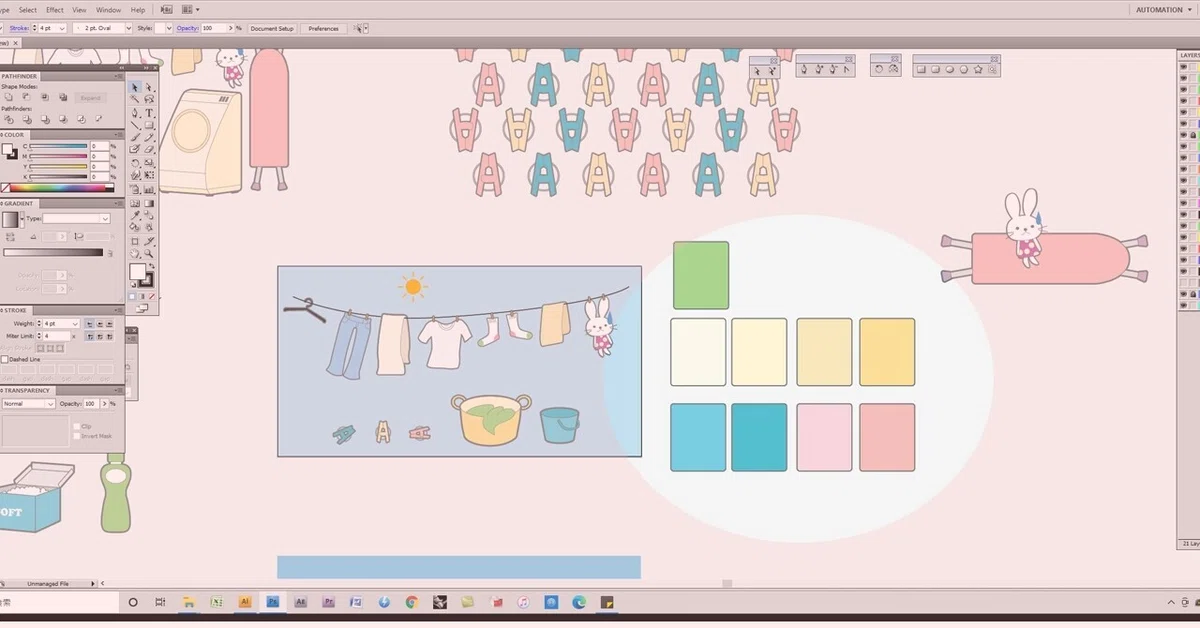
Task: Pick the Eyedropper tool
Action: coord(135,214)
